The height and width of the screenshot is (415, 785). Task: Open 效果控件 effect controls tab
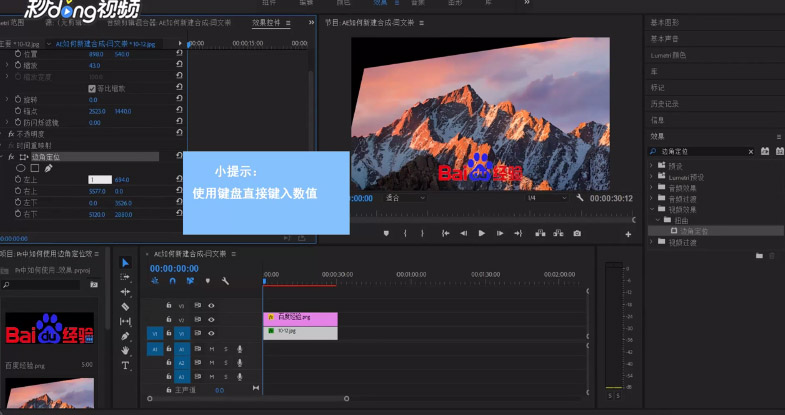click(266, 23)
